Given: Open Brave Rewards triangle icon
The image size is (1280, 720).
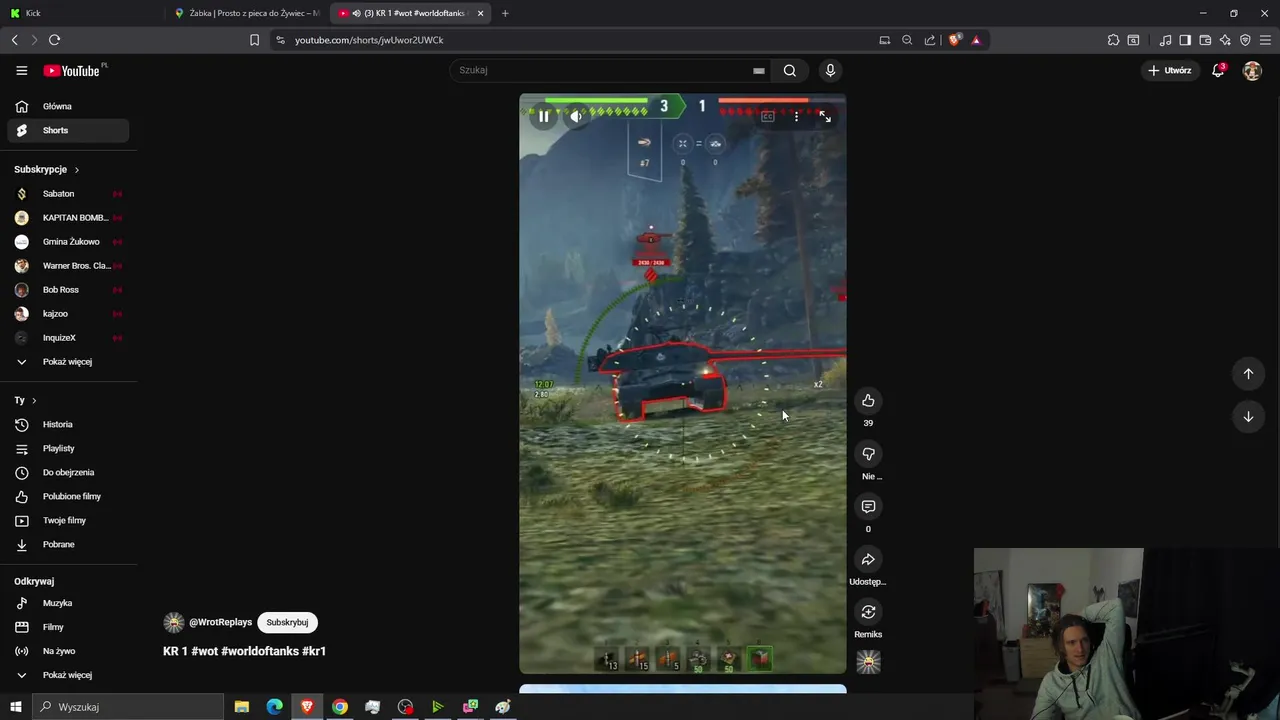Looking at the screenshot, I should coord(976,40).
